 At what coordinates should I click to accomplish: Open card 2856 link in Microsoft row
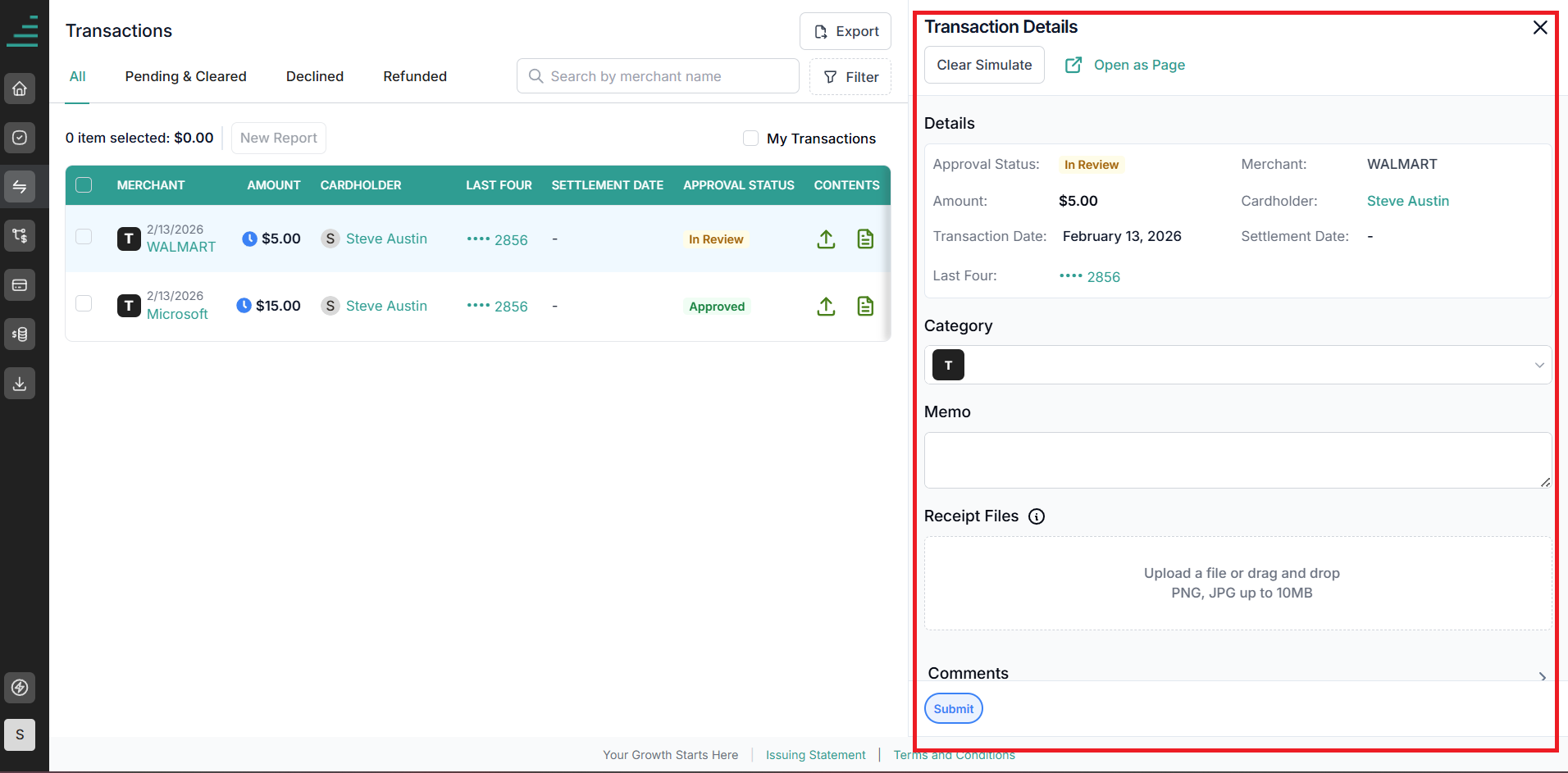pos(497,307)
